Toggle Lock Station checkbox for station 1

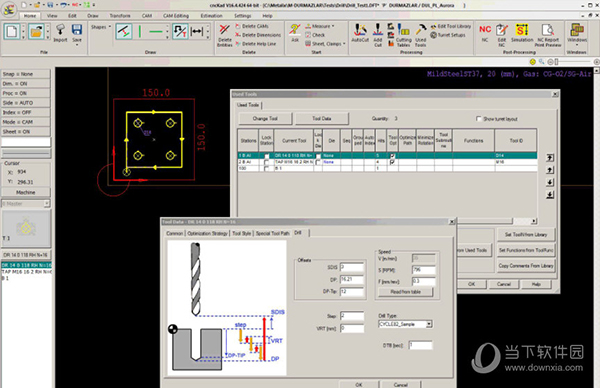[267, 156]
